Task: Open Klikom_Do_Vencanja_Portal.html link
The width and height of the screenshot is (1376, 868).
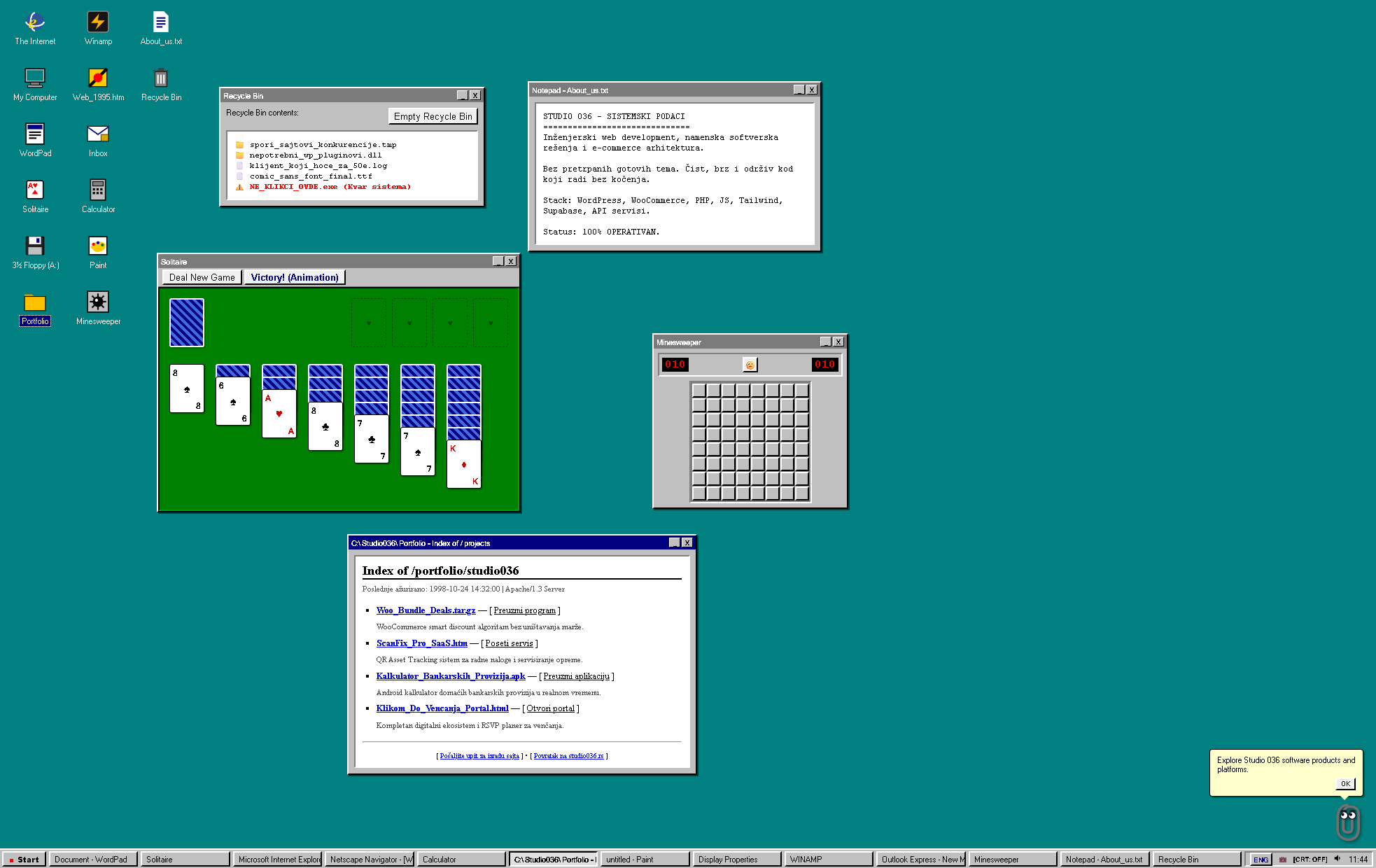Action: tap(442, 708)
